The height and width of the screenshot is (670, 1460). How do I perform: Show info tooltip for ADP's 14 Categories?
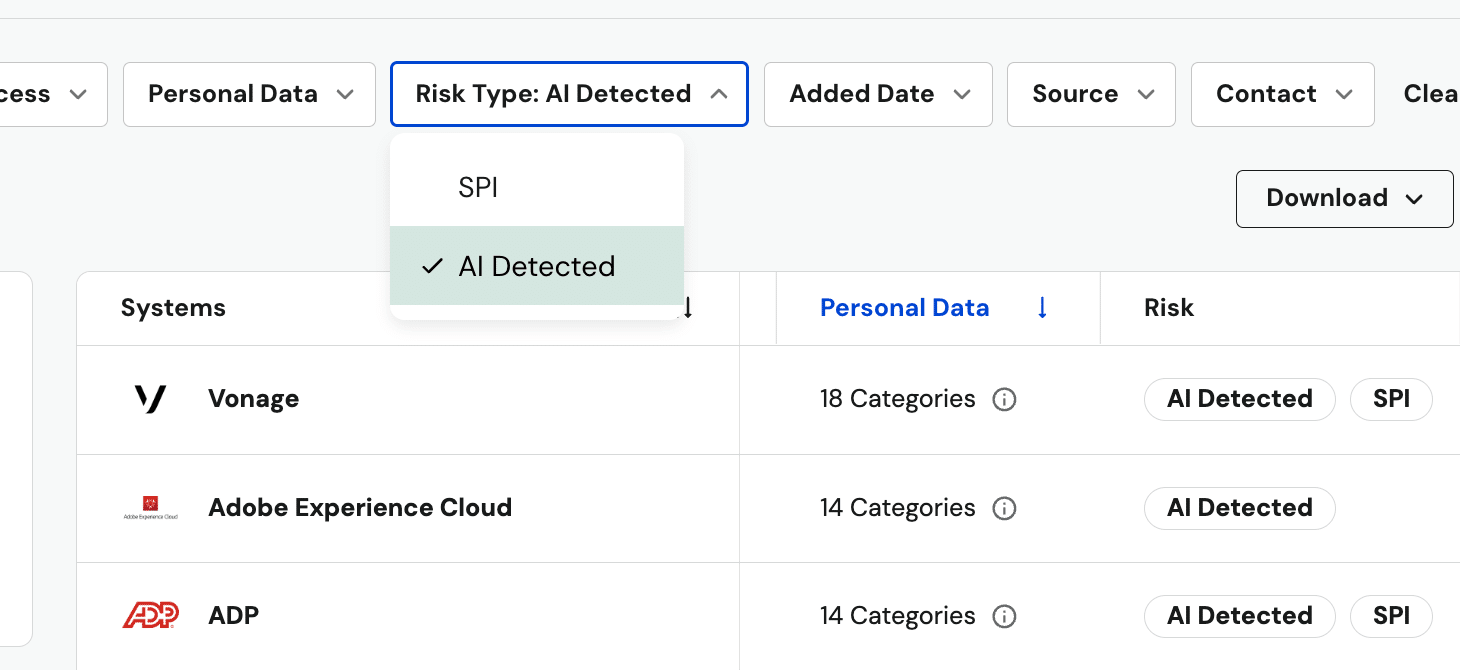point(1004,616)
